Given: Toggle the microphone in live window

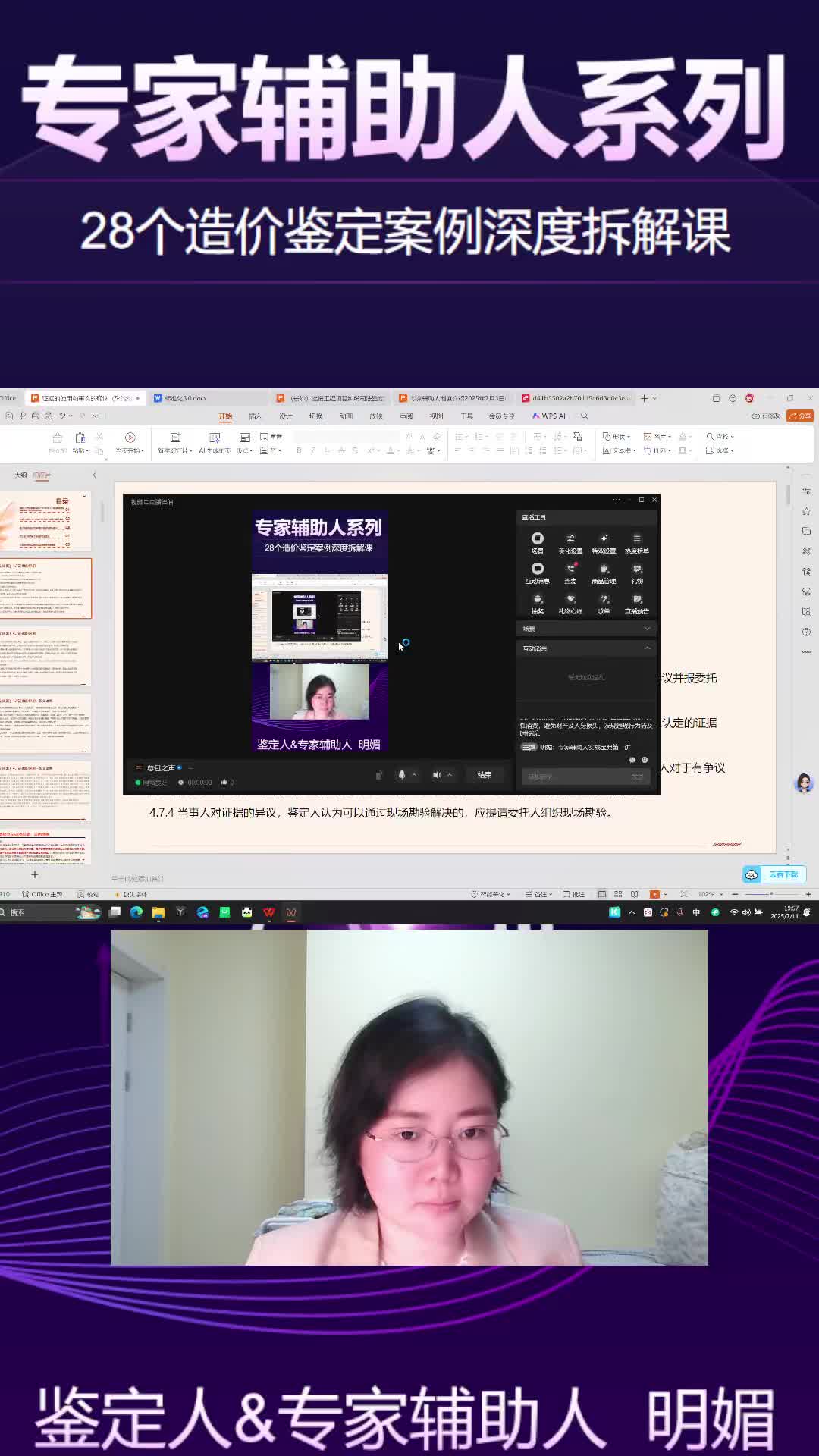Looking at the screenshot, I should [401, 774].
